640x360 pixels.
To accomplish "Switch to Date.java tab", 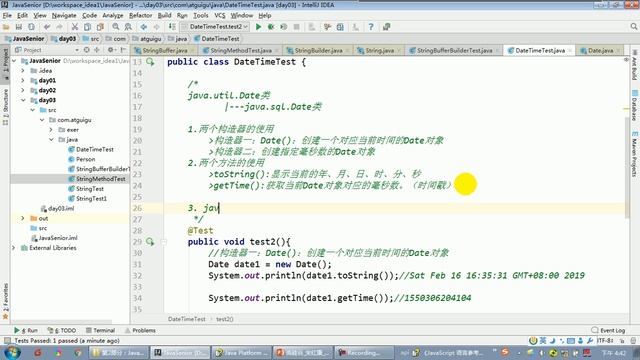I will pyautogui.click(x=600, y=50).
